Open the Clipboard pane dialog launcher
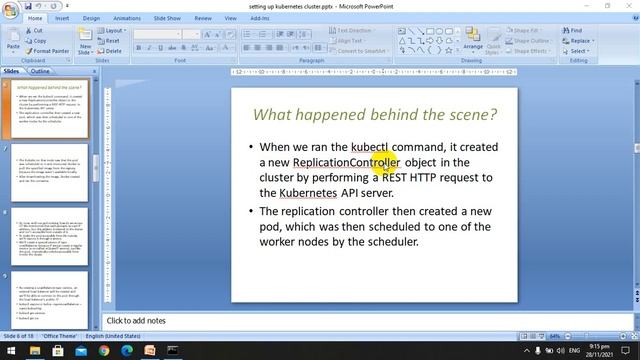The image size is (640, 360). [68, 60]
